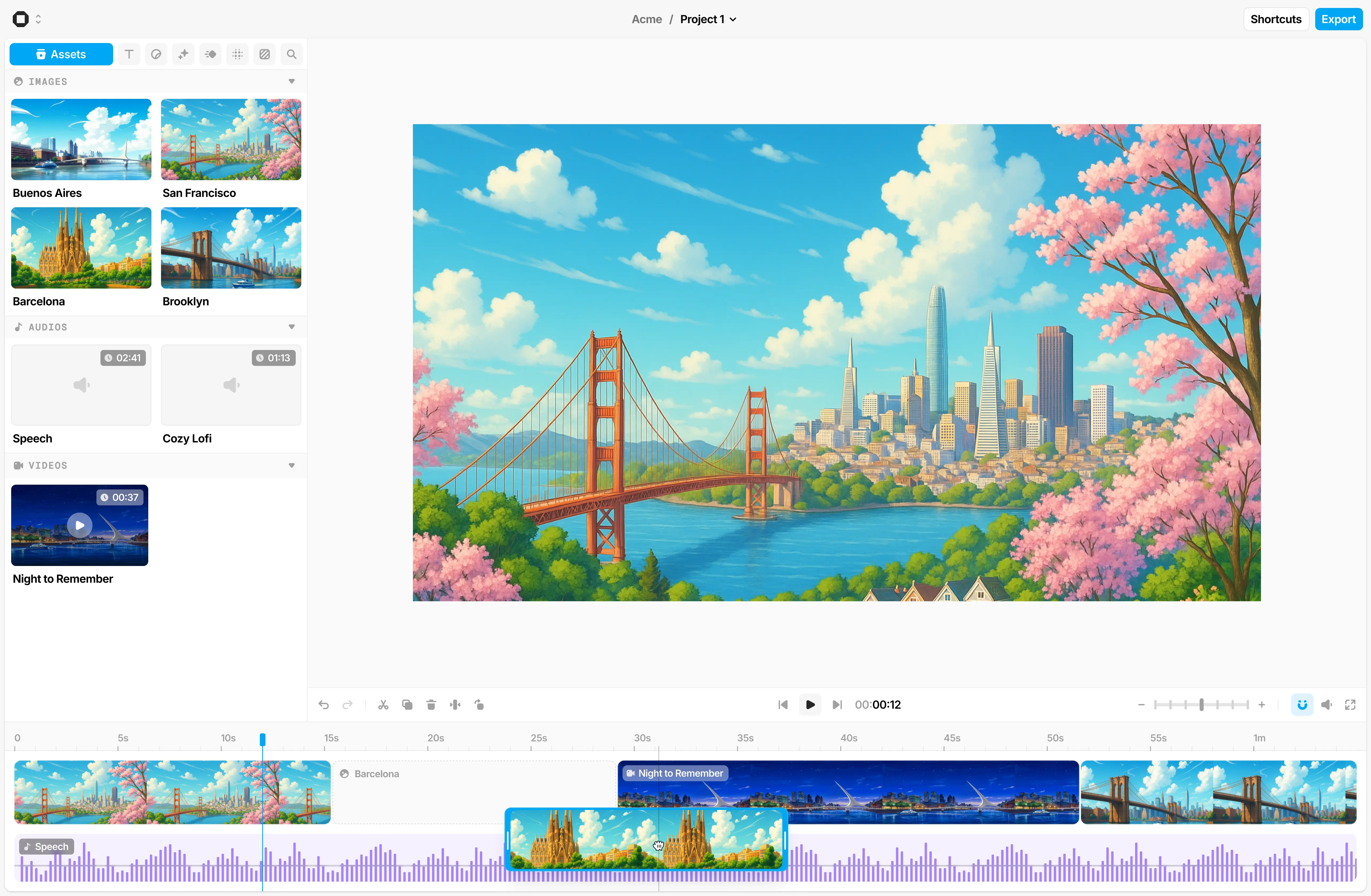This screenshot has height=896, width=1371.
Task: Open the AI magic generation tool
Action: click(183, 54)
